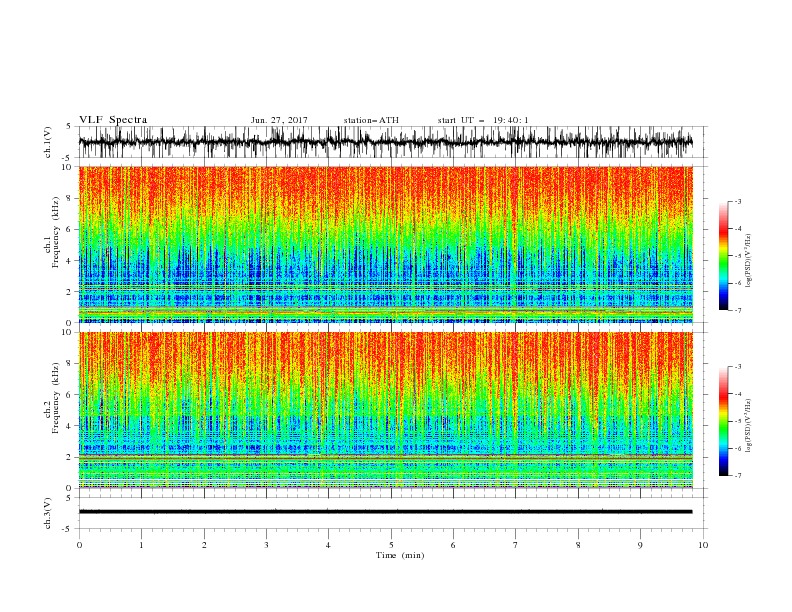Screen dimensions: 792x612
Task: Click the time-axis tick label "9"
Action: click(640, 545)
